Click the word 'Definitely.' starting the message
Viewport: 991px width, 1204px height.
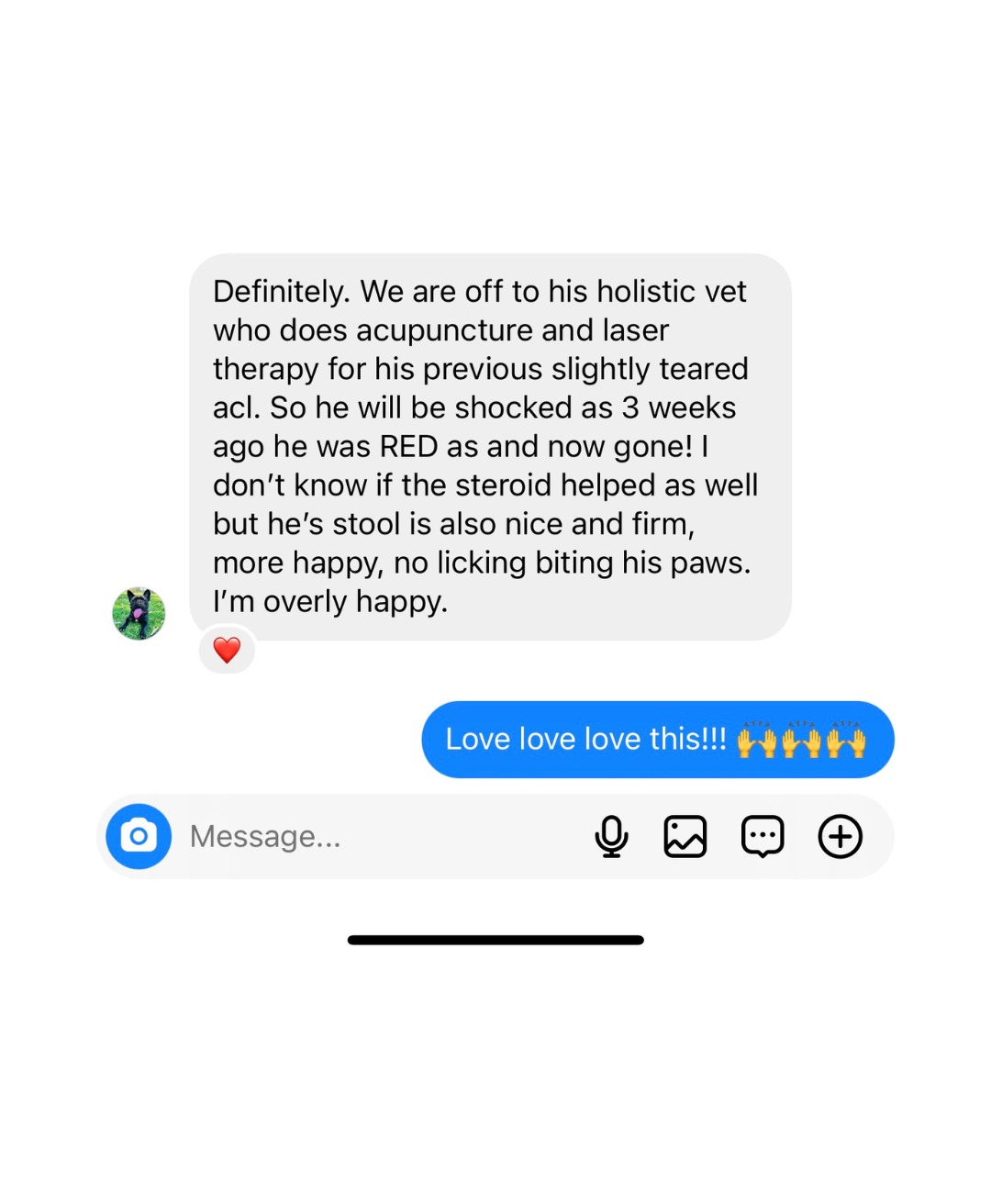pos(282,292)
